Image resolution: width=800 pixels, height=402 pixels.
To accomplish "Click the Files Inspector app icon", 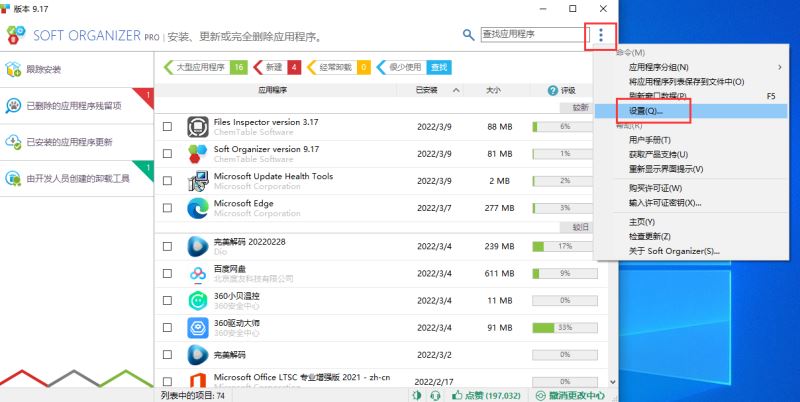I will pyautogui.click(x=197, y=127).
